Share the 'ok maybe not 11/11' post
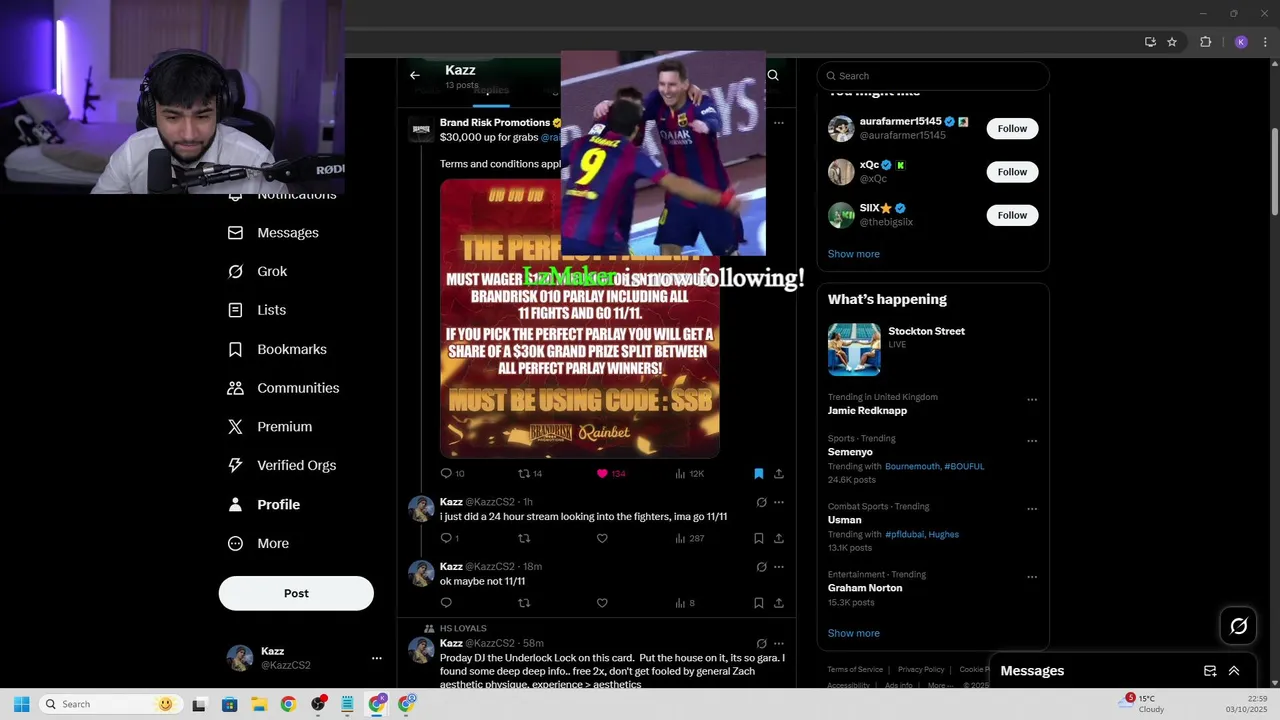Viewport: 1280px width, 720px height. (779, 602)
